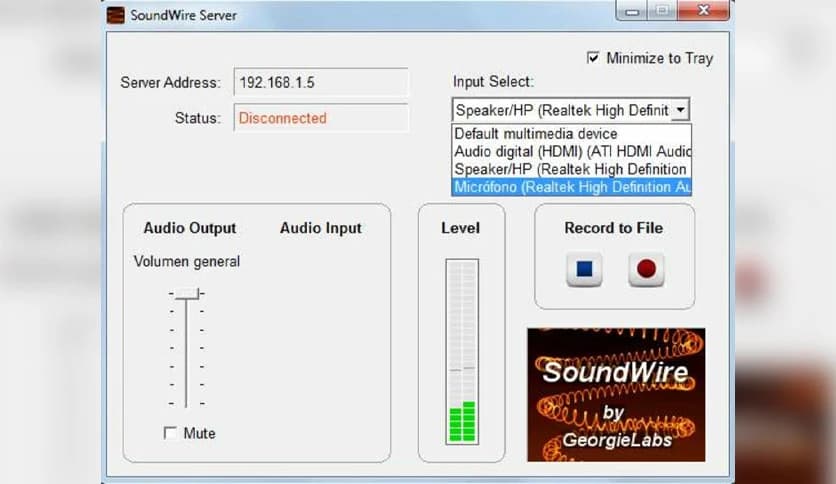Viewport: 836px width, 484px height.
Task: Stop recording with the blue square button
Action: (x=584, y=269)
